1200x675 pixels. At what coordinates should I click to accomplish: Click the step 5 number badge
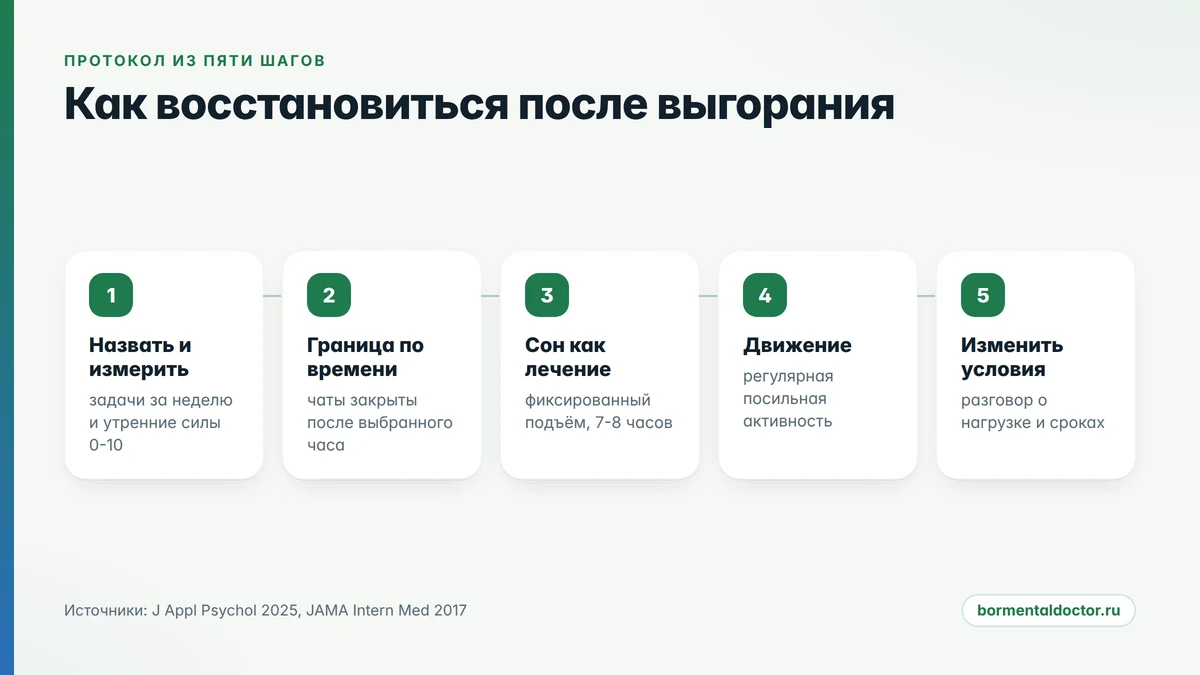click(983, 295)
